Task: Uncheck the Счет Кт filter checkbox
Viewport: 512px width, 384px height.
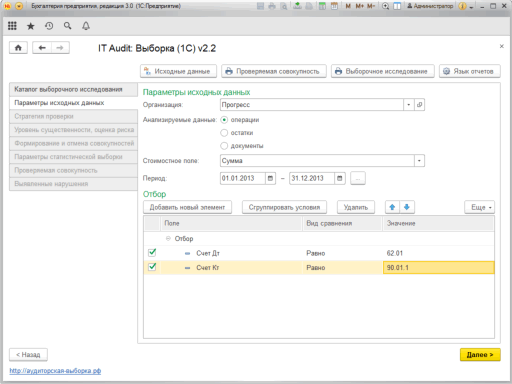Action: pyautogui.click(x=152, y=267)
